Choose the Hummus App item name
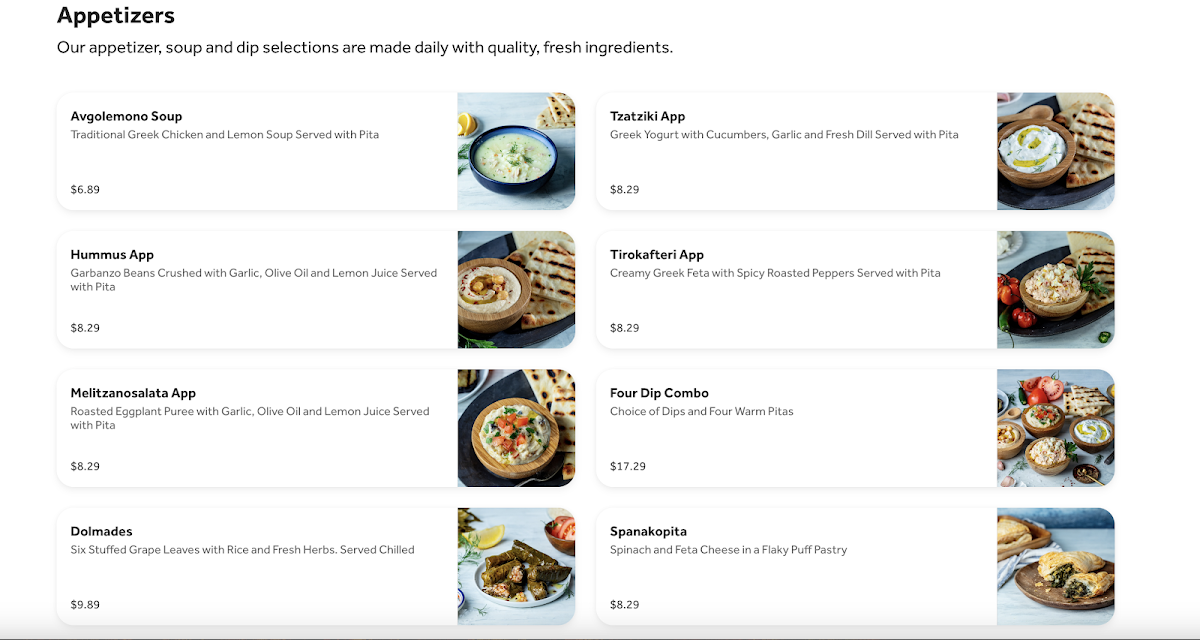This screenshot has height=640, width=1200. (x=112, y=255)
